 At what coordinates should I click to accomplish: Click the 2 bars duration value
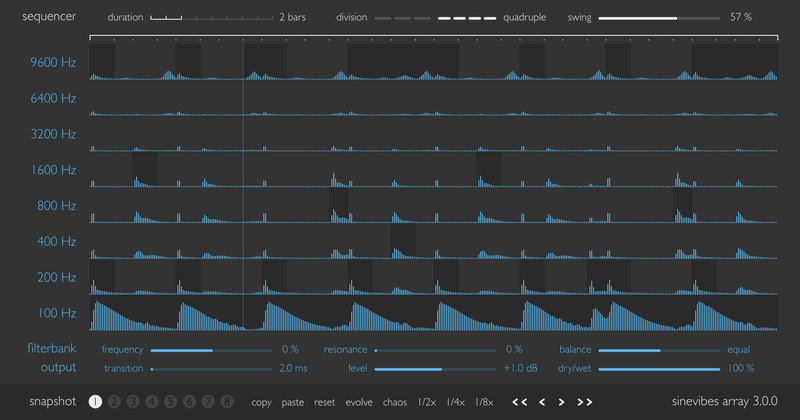coord(293,17)
